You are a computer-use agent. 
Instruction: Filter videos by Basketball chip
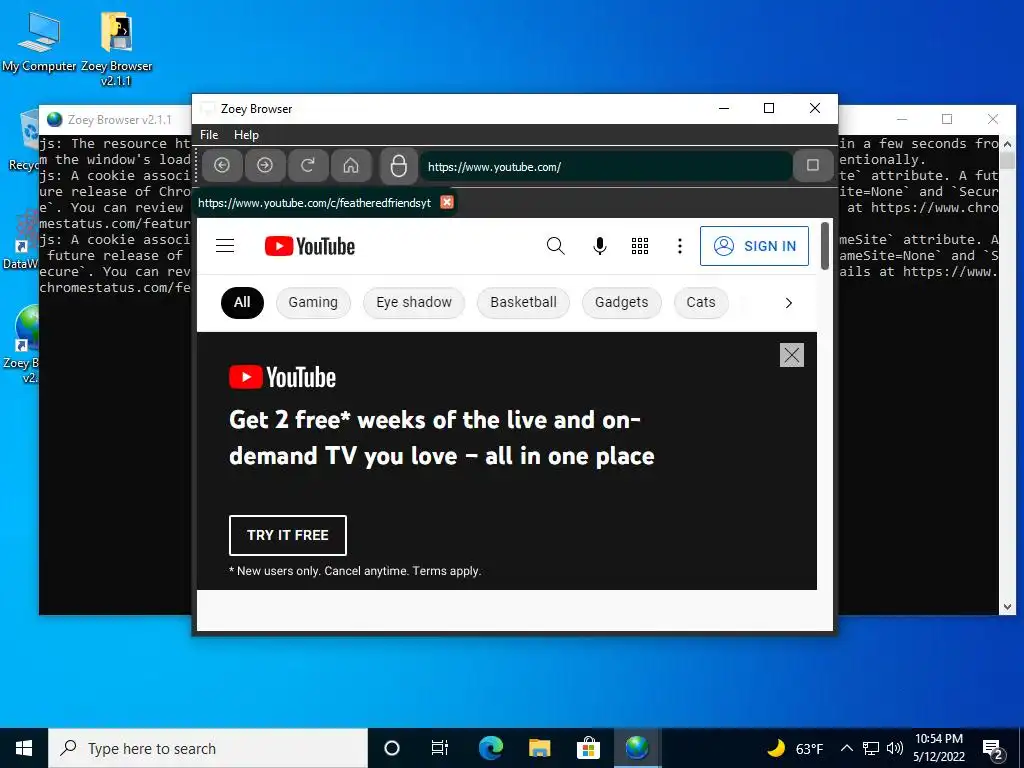[523, 302]
